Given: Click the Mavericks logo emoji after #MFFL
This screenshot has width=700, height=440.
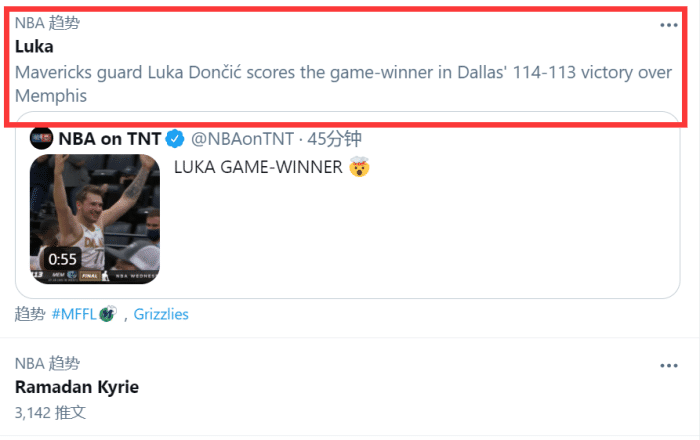Looking at the screenshot, I should point(107,314).
